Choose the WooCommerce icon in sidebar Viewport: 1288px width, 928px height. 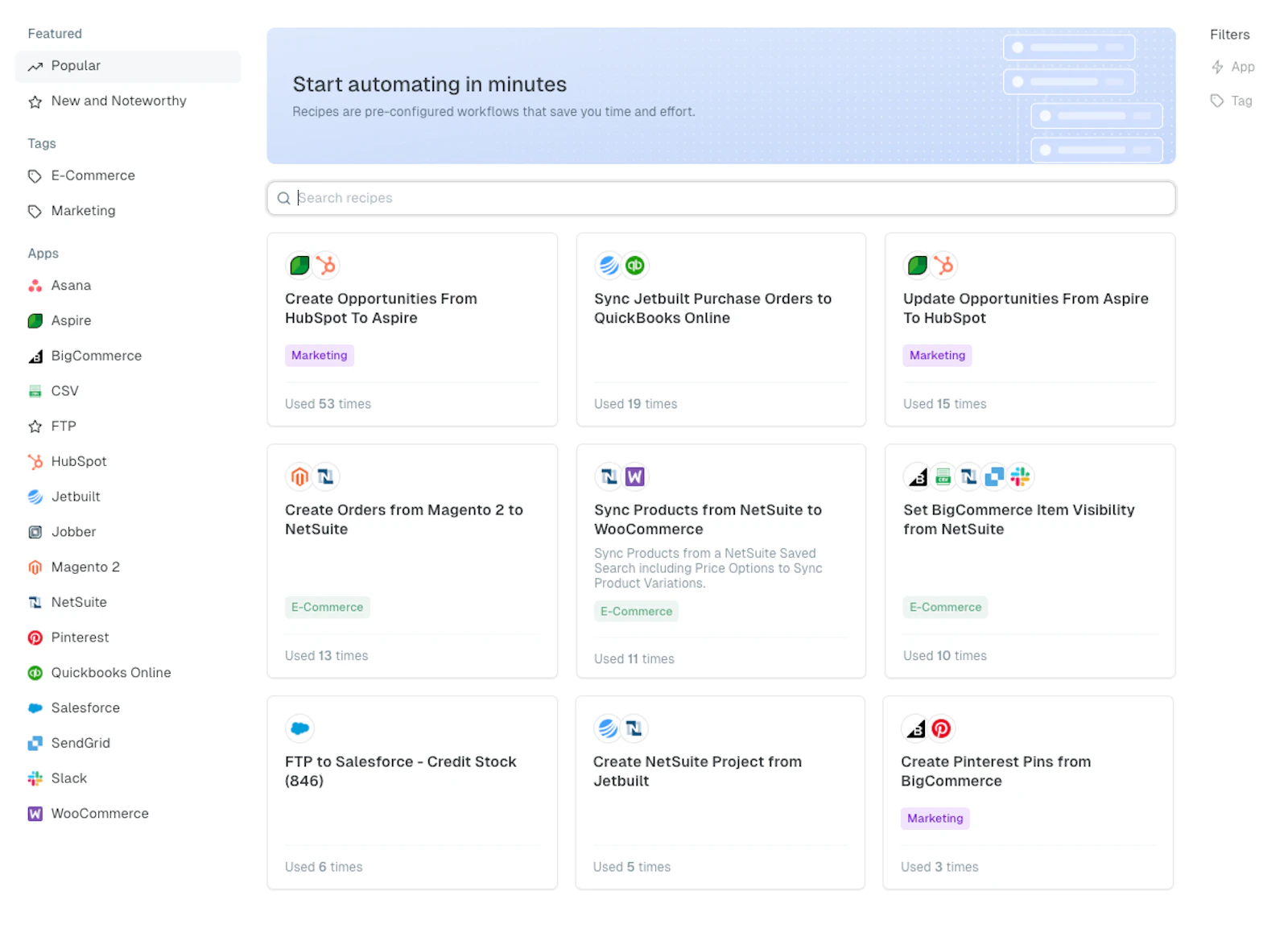pos(35,814)
